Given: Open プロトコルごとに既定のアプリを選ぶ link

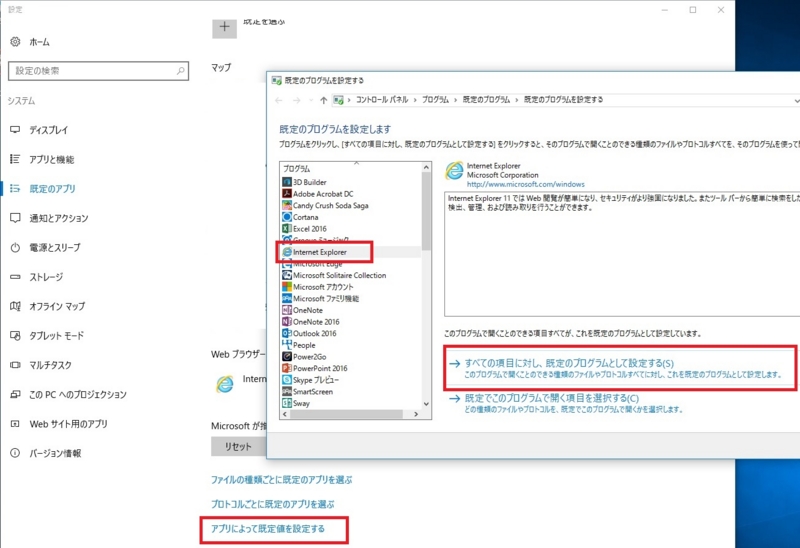Looking at the screenshot, I should pos(273,504).
